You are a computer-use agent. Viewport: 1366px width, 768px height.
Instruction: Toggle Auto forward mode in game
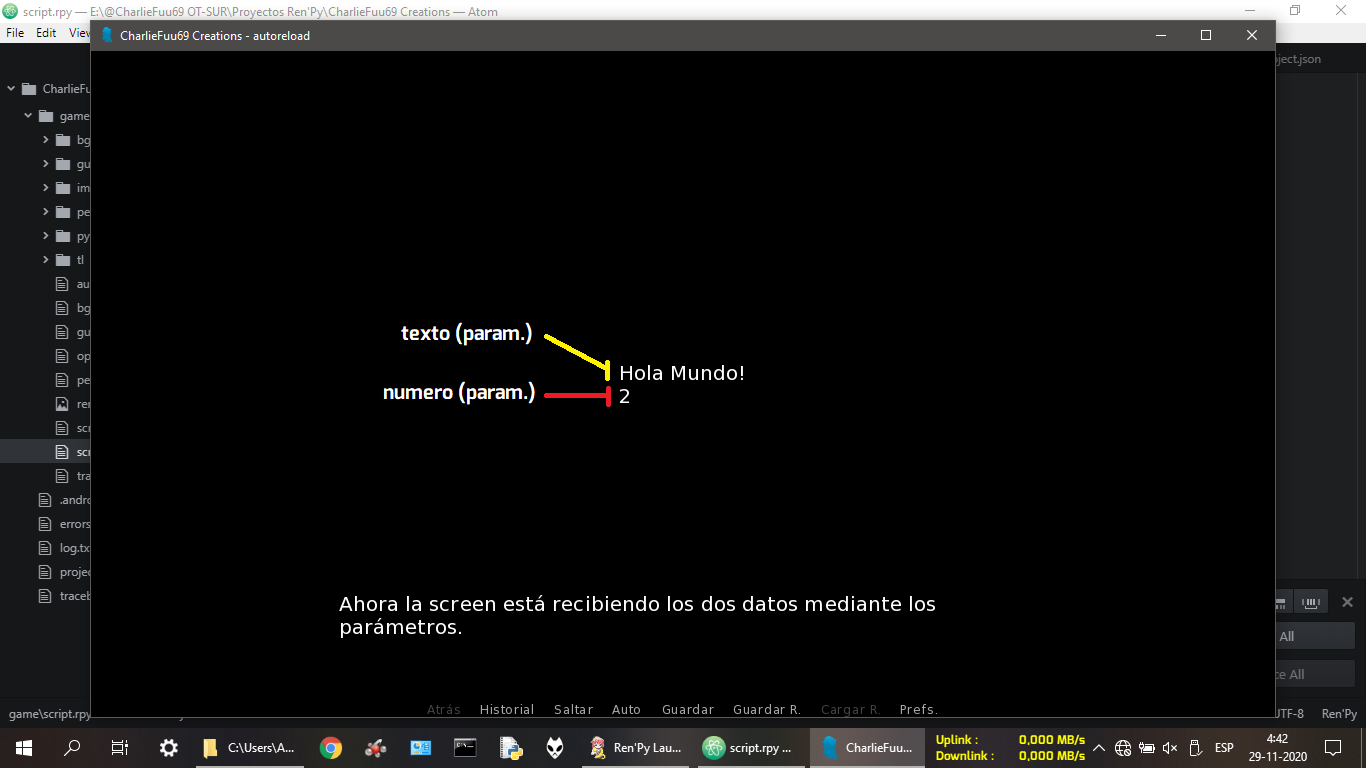coord(626,709)
